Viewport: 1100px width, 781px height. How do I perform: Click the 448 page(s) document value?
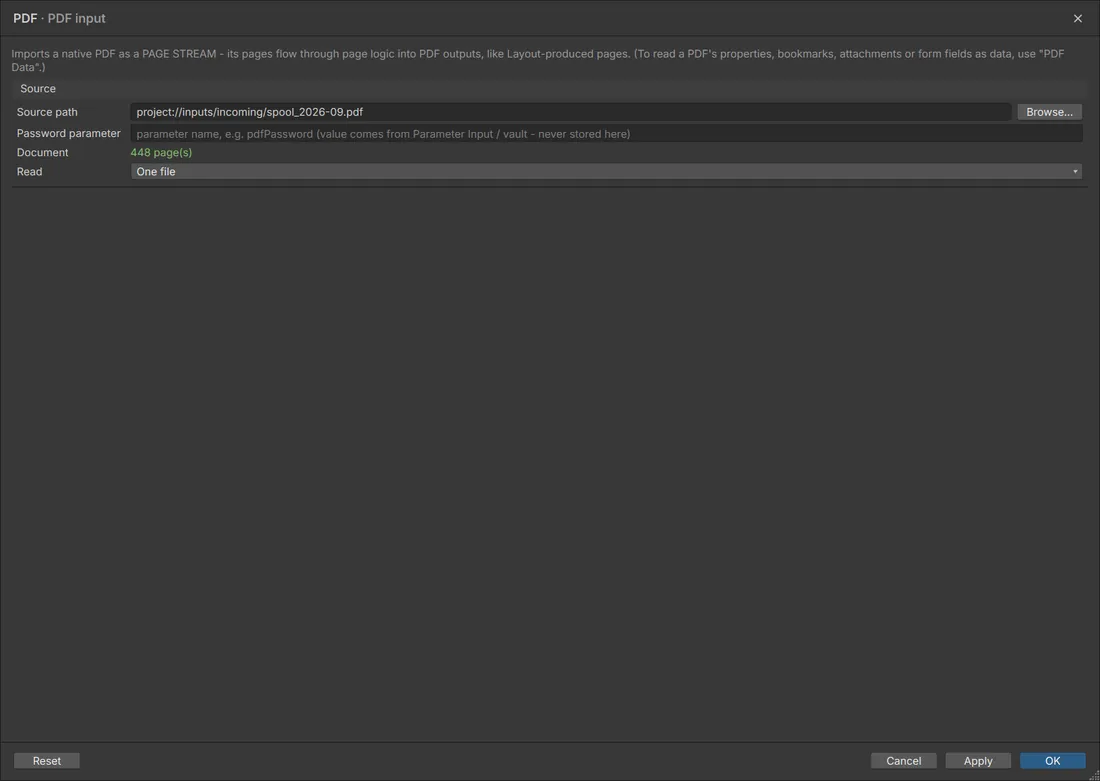tap(161, 152)
